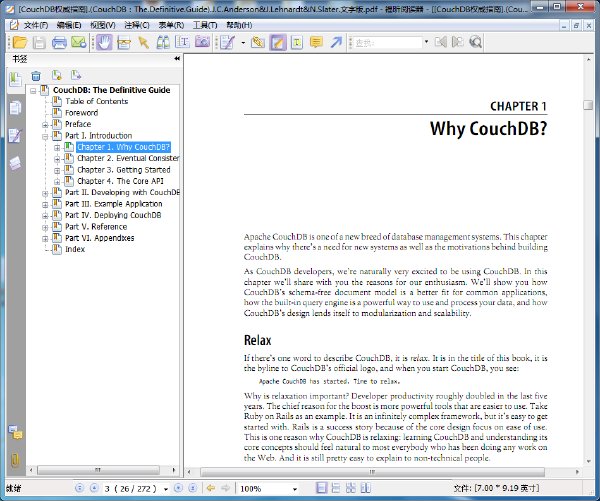The width and height of the screenshot is (600, 501).
Task: Open the pages thumbnail sidebar panel
Action: [x=15, y=108]
